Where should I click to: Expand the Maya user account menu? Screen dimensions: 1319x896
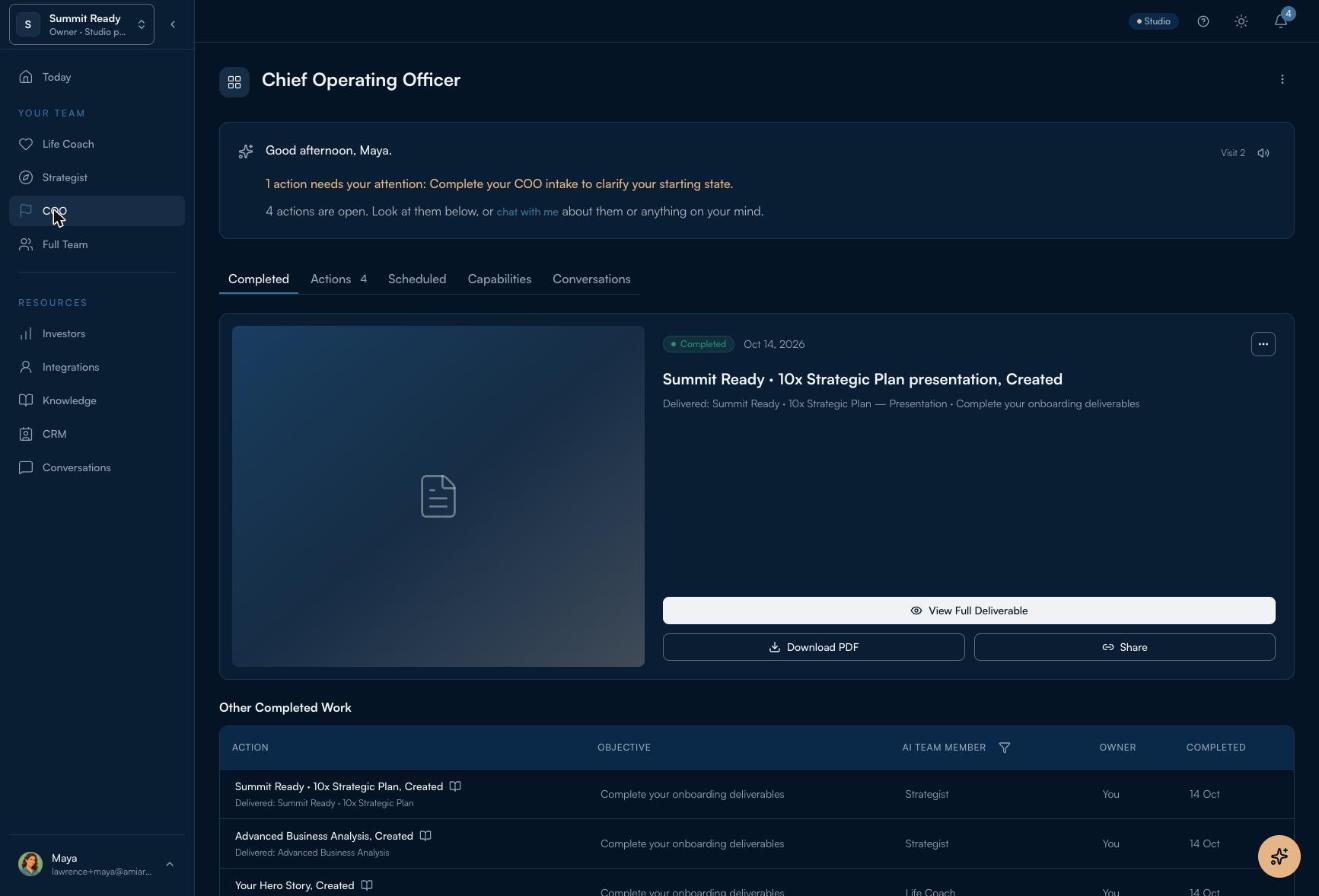[x=97, y=864]
